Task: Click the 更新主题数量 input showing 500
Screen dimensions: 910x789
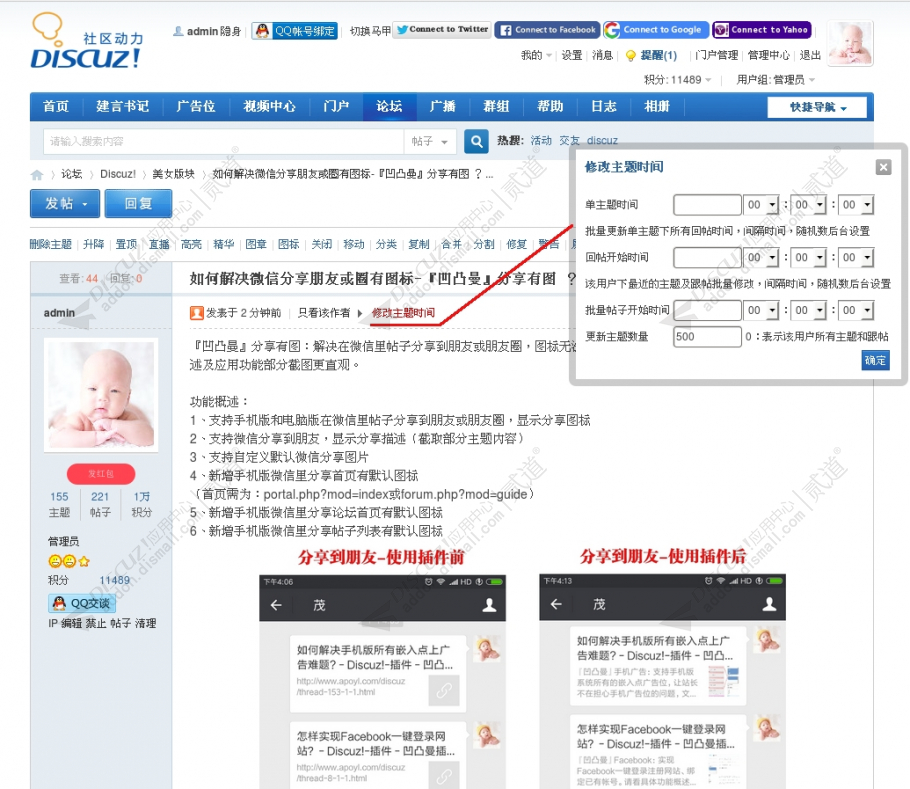Action: click(x=705, y=337)
